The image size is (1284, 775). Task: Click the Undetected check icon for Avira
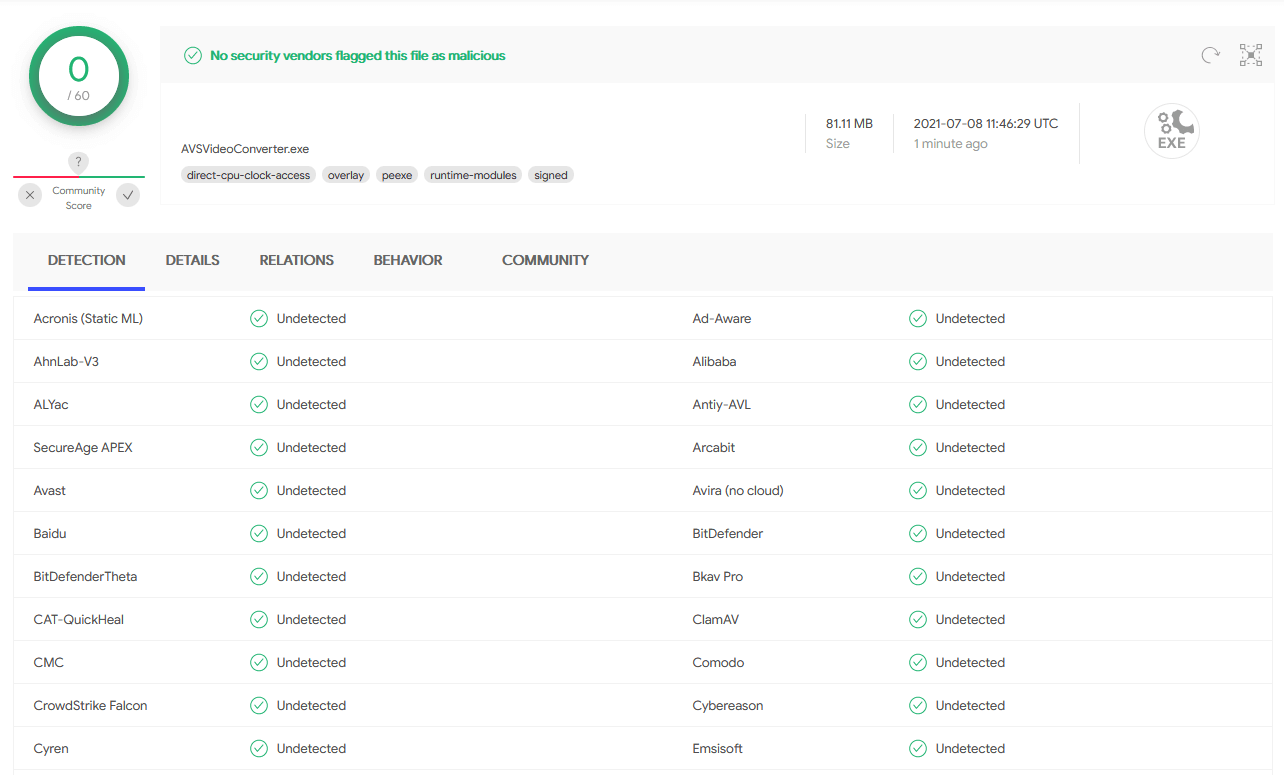pyautogui.click(x=918, y=491)
